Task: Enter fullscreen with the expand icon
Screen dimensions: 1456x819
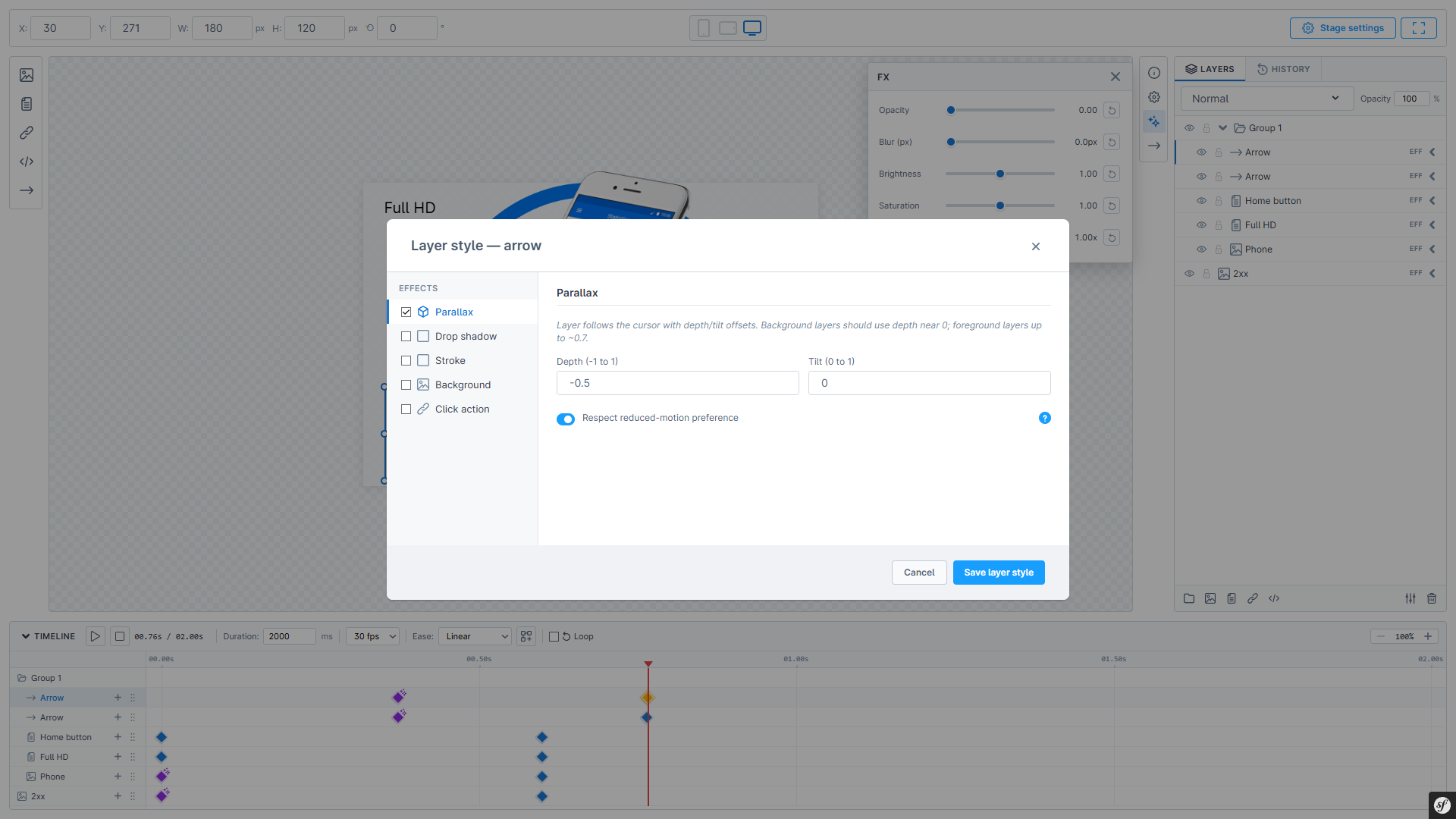Action: point(1419,28)
